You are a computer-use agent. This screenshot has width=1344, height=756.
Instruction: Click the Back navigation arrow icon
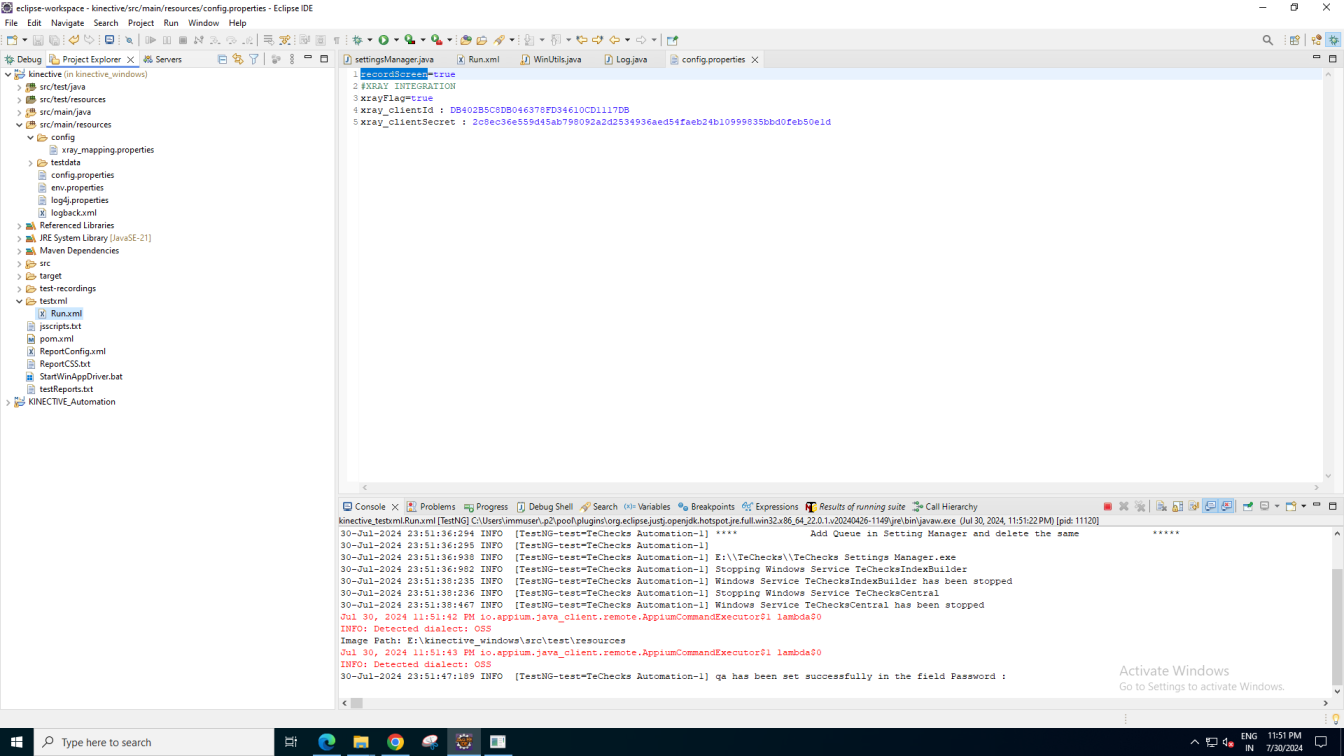[614, 40]
